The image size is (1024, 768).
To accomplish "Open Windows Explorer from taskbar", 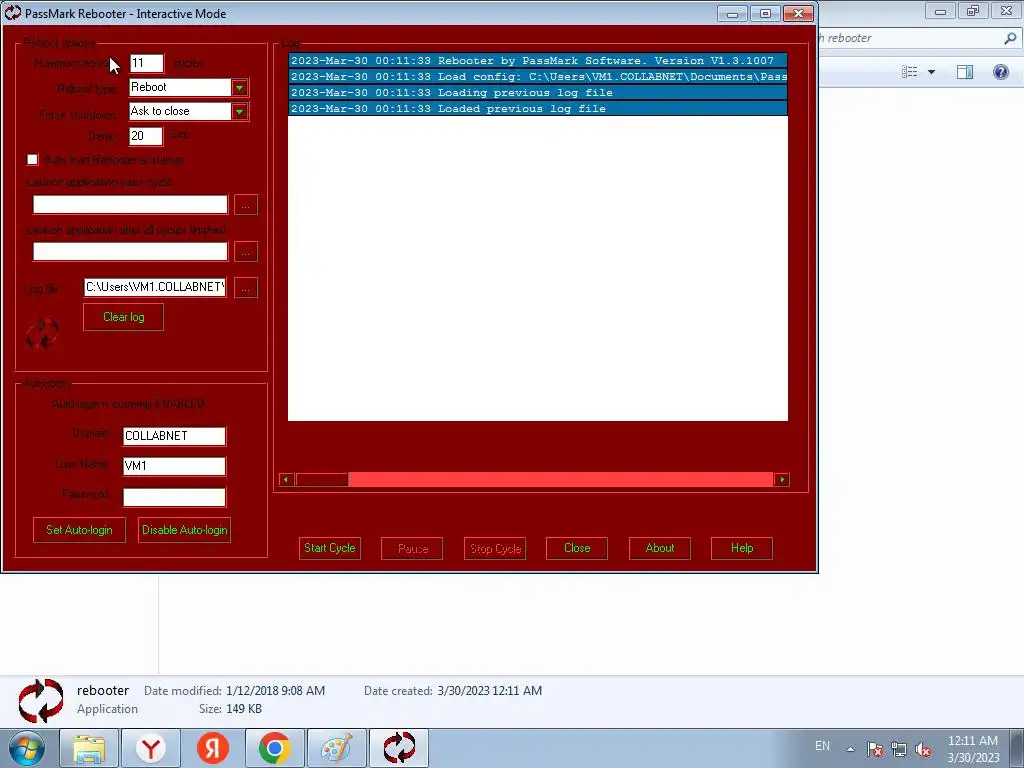I will [89, 748].
